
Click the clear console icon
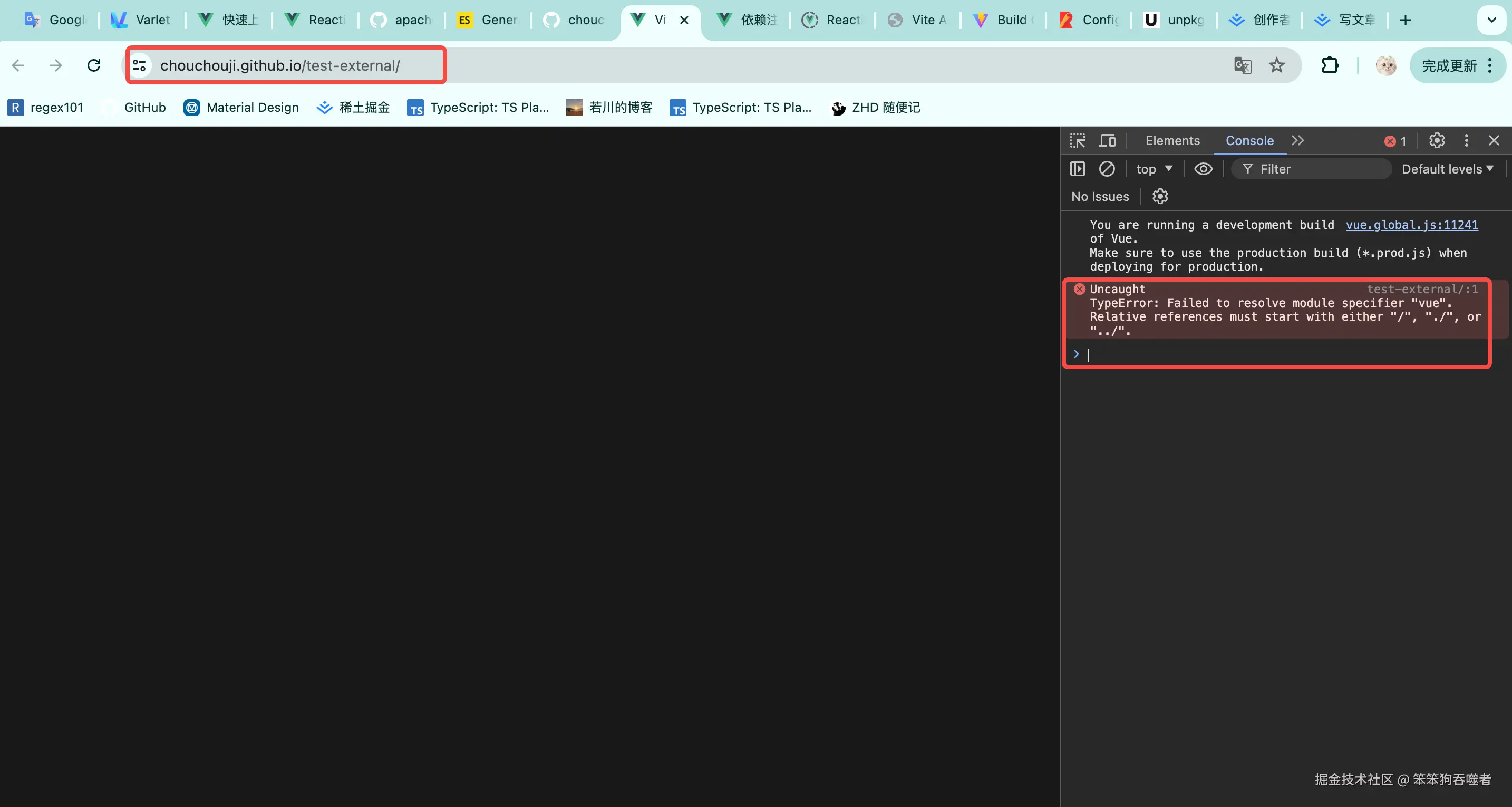coord(1107,169)
